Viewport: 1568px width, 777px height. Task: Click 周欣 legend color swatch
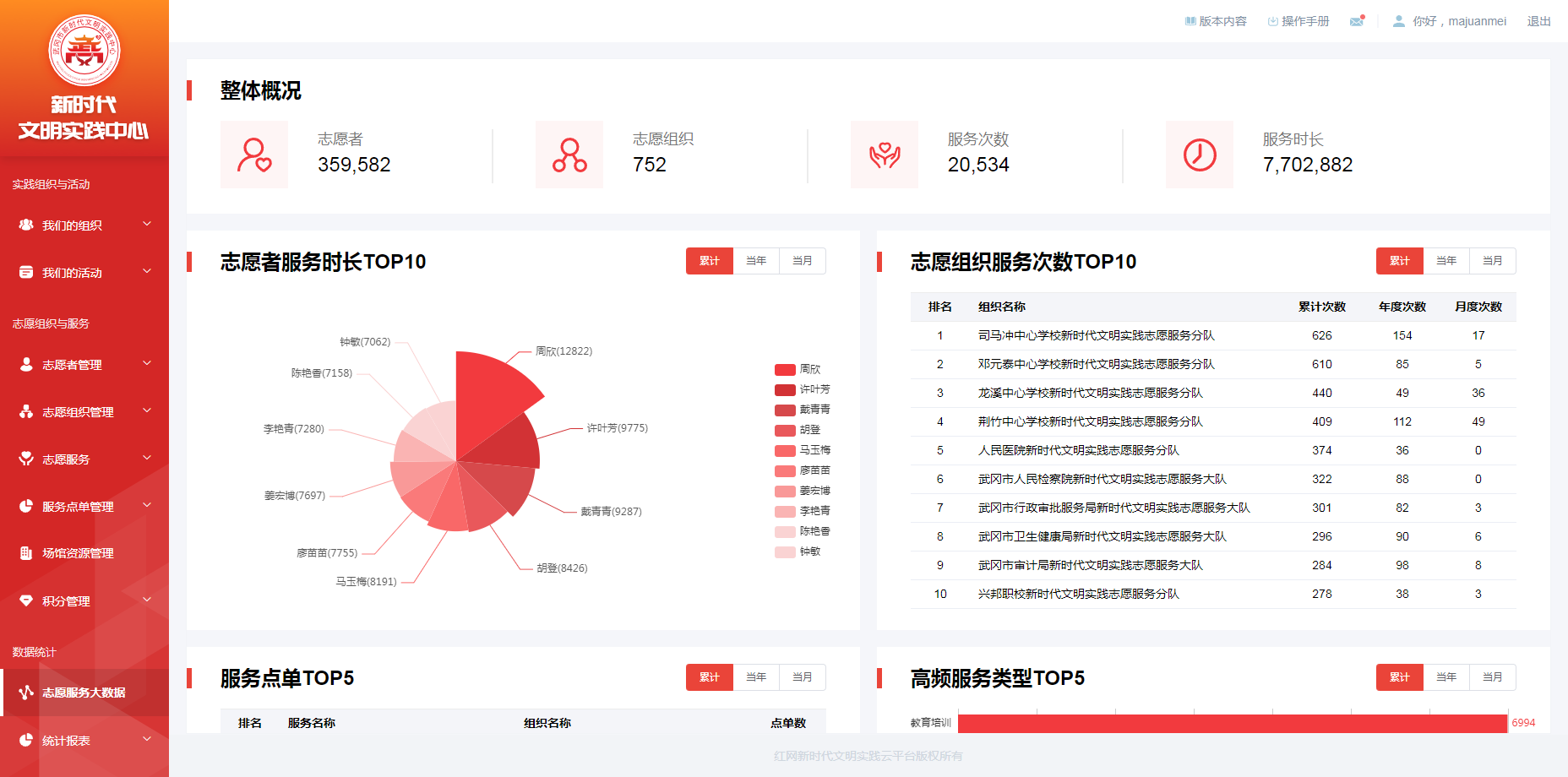tap(785, 369)
